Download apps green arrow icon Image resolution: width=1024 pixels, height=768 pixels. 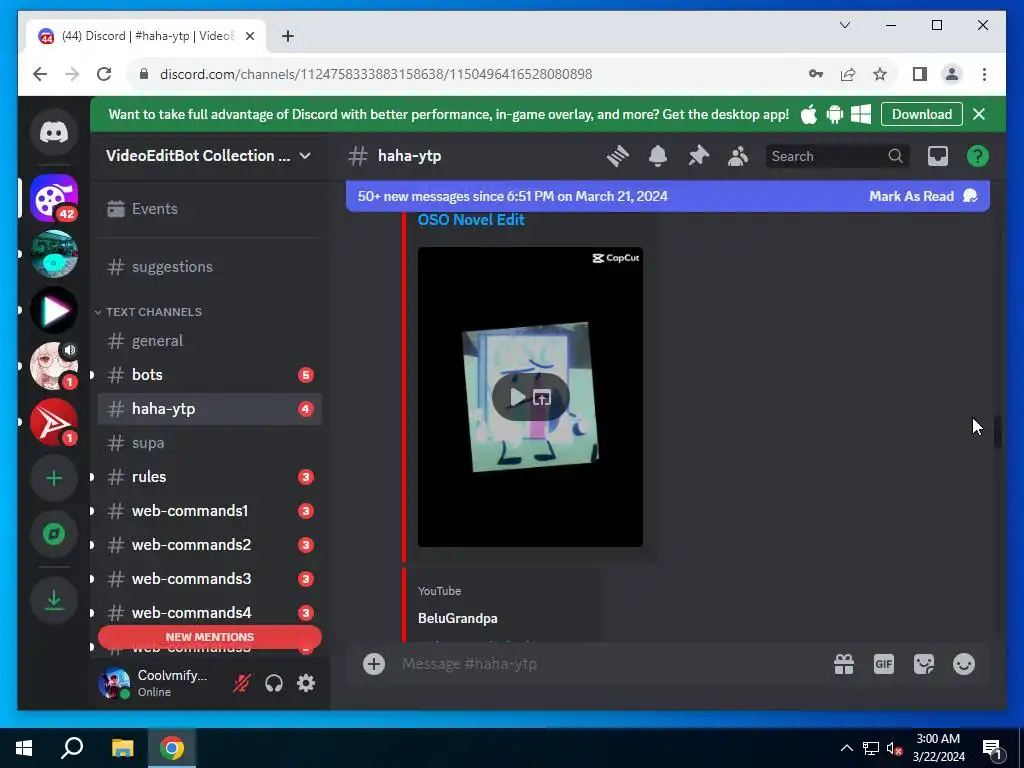point(54,600)
